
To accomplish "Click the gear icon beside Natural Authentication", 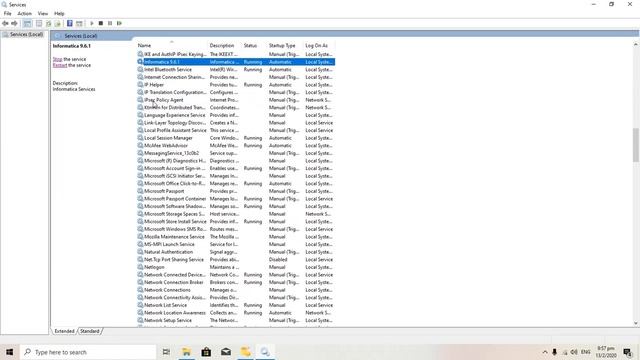I will (140, 252).
